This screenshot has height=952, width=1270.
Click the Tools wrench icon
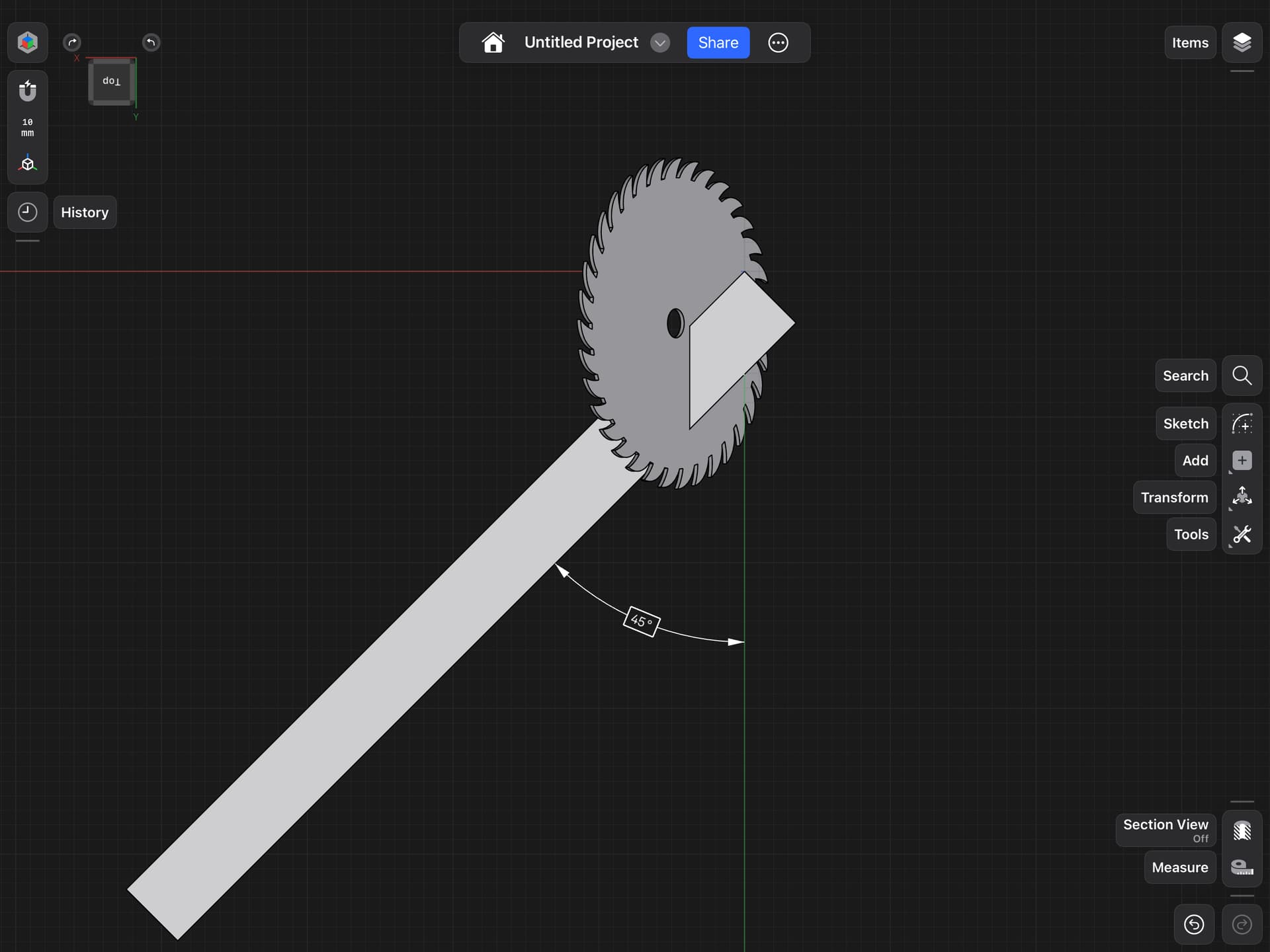coord(1242,534)
